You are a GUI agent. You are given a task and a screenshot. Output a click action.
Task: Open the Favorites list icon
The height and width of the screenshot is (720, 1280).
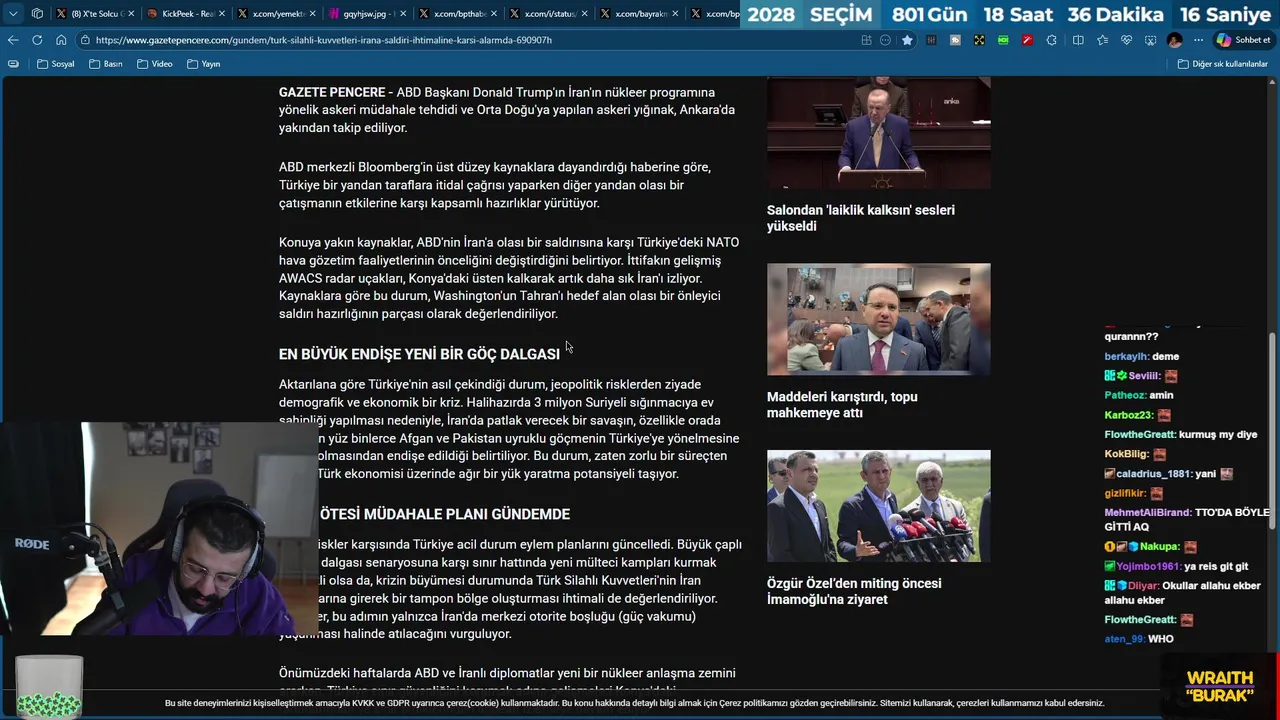(1102, 40)
